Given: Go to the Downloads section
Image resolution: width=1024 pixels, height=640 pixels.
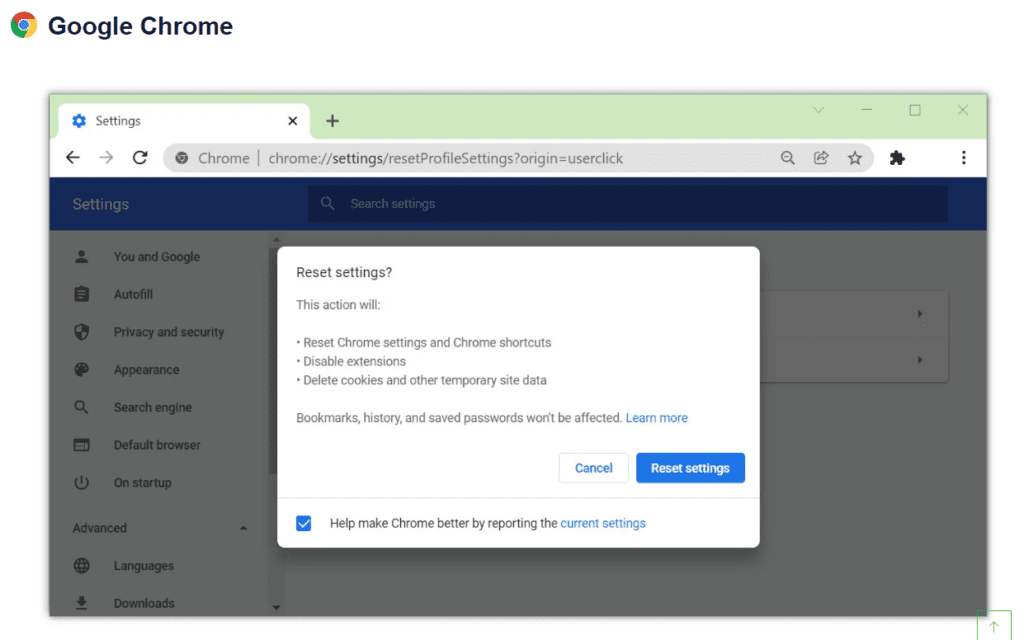Looking at the screenshot, I should [144, 603].
